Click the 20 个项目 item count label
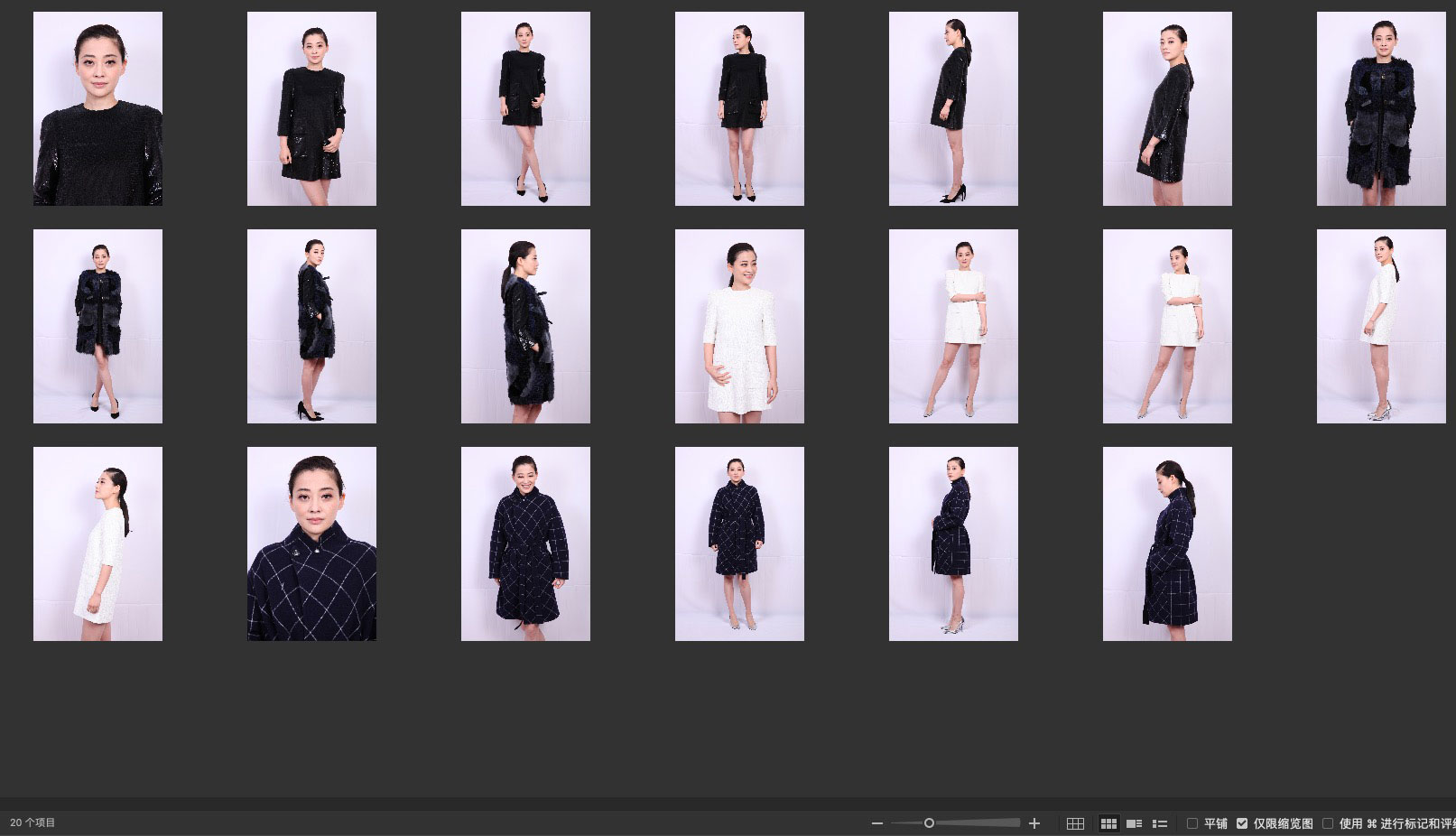The height and width of the screenshot is (836, 1456). click(x=33, y=822)
